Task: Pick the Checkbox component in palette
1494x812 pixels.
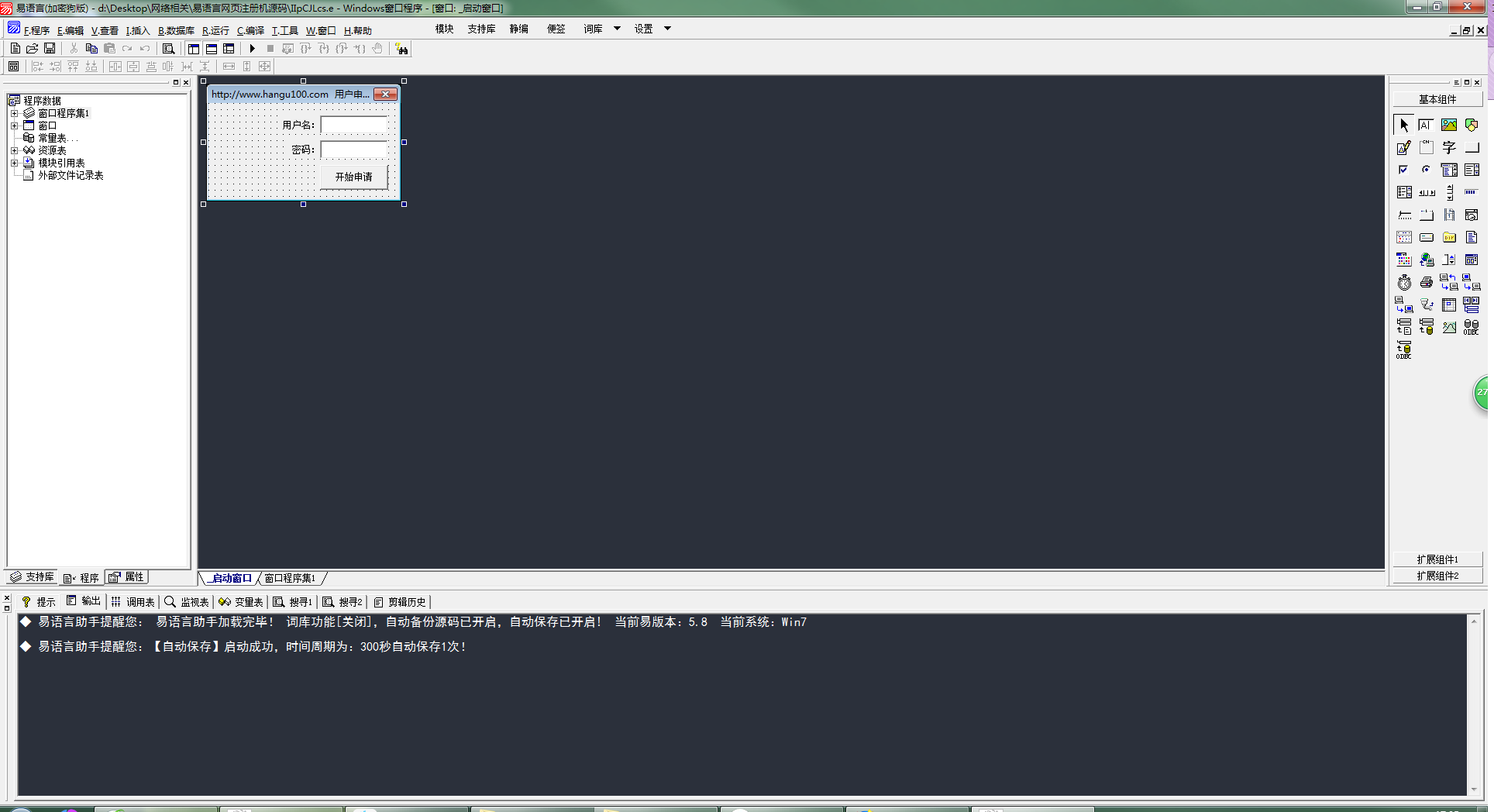Action: 1403,170
